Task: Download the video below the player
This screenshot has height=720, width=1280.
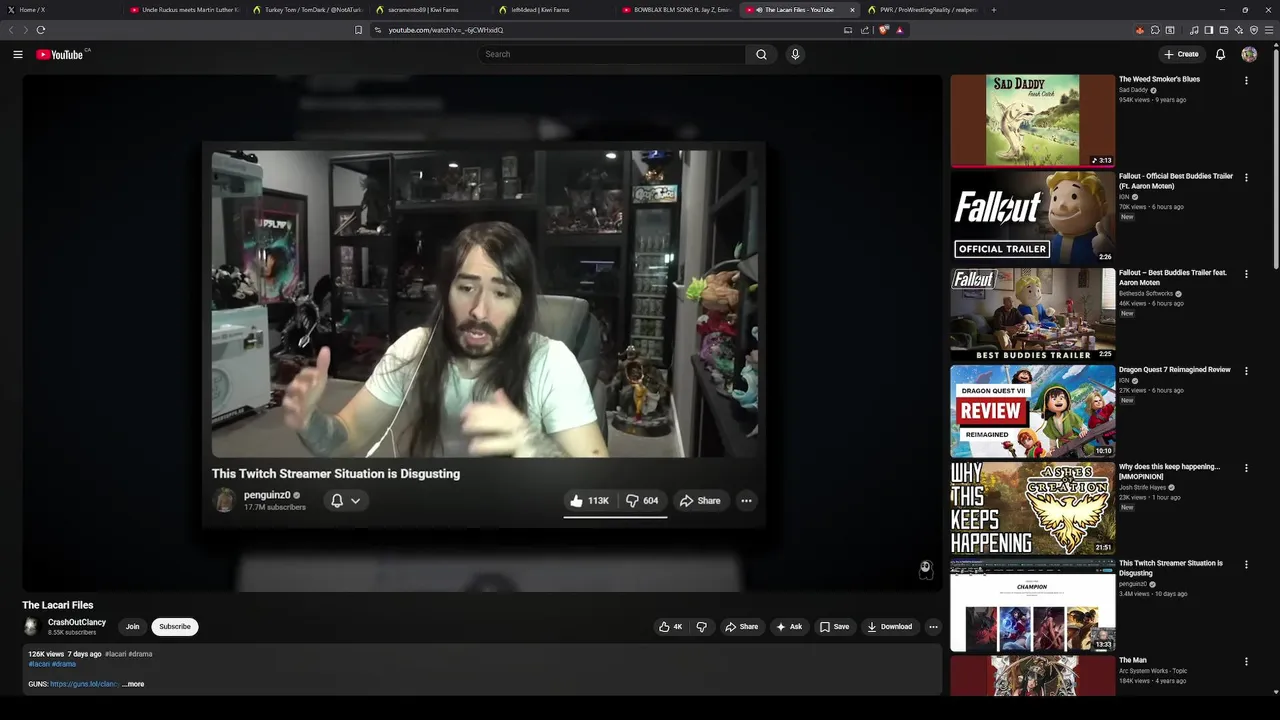Action: click(x=889, y=627)
